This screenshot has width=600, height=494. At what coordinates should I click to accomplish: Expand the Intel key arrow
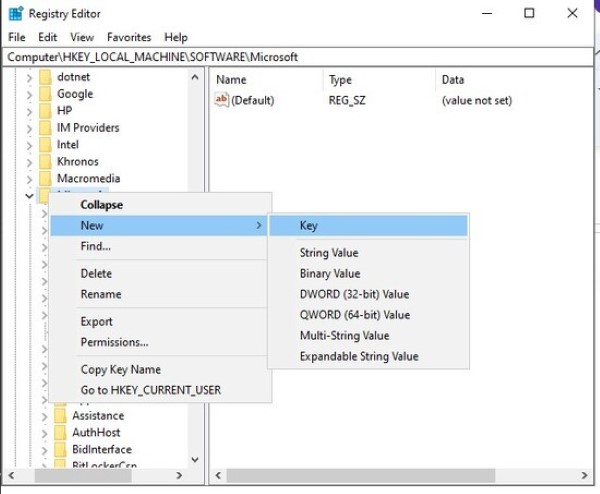pyautogui.click(x=29, y=145)
